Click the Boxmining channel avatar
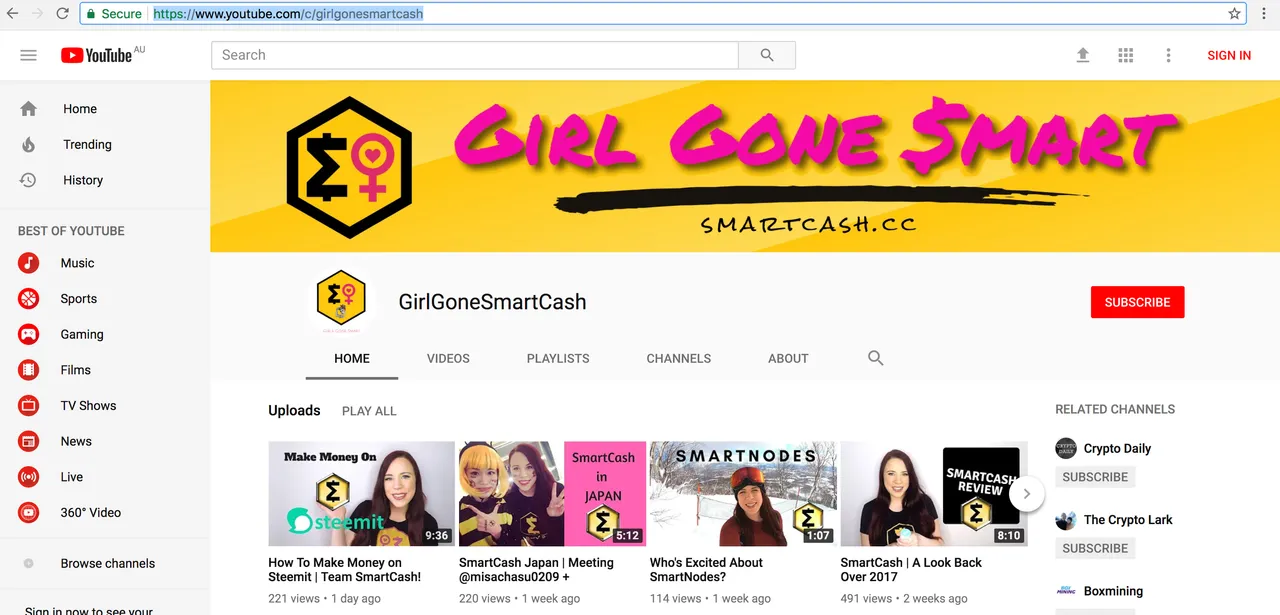 click(x=1066, y=591)
